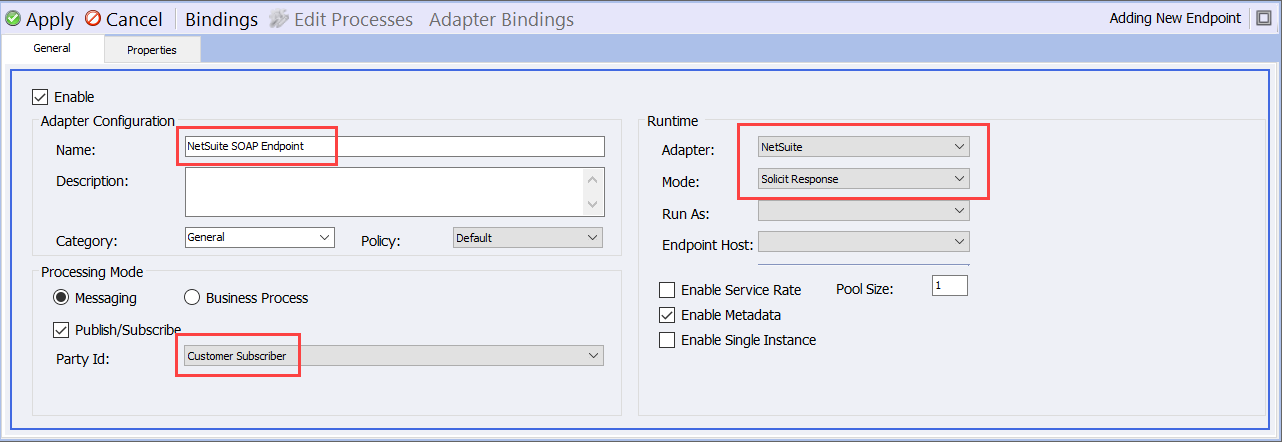Open the Category dropdown set to General
The image size is (1282, 442).
tap(259, 238)
